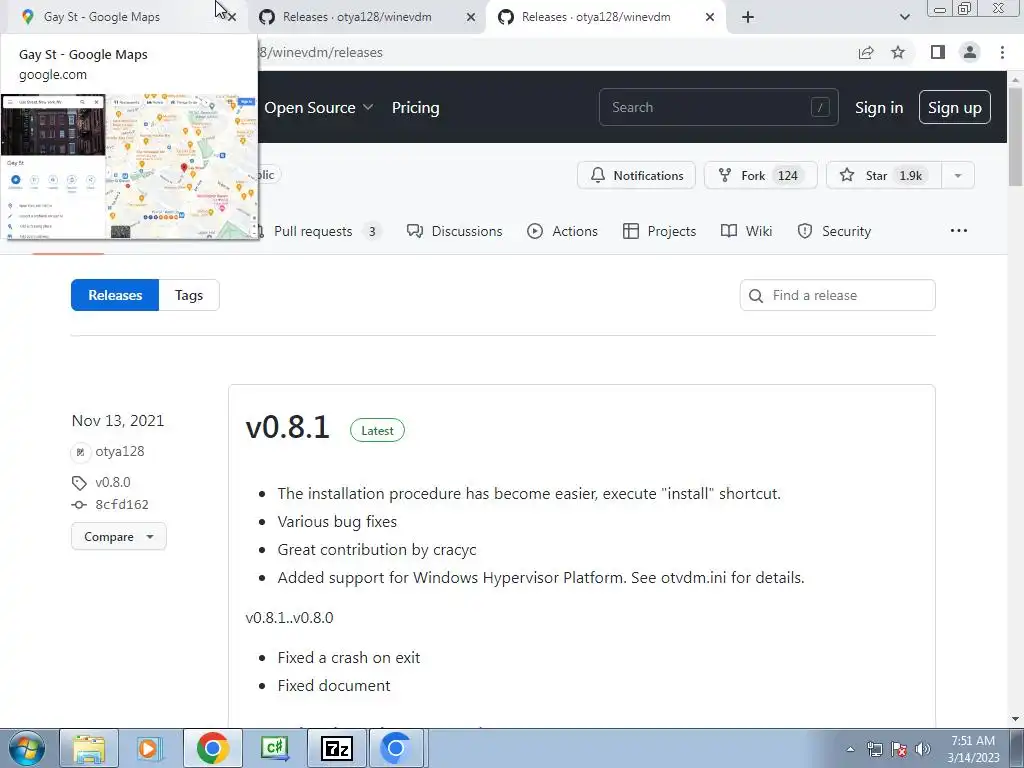This screenshot has width=1024, height=768.
Task: Open the Projects tab
Action: pos(660,231)
